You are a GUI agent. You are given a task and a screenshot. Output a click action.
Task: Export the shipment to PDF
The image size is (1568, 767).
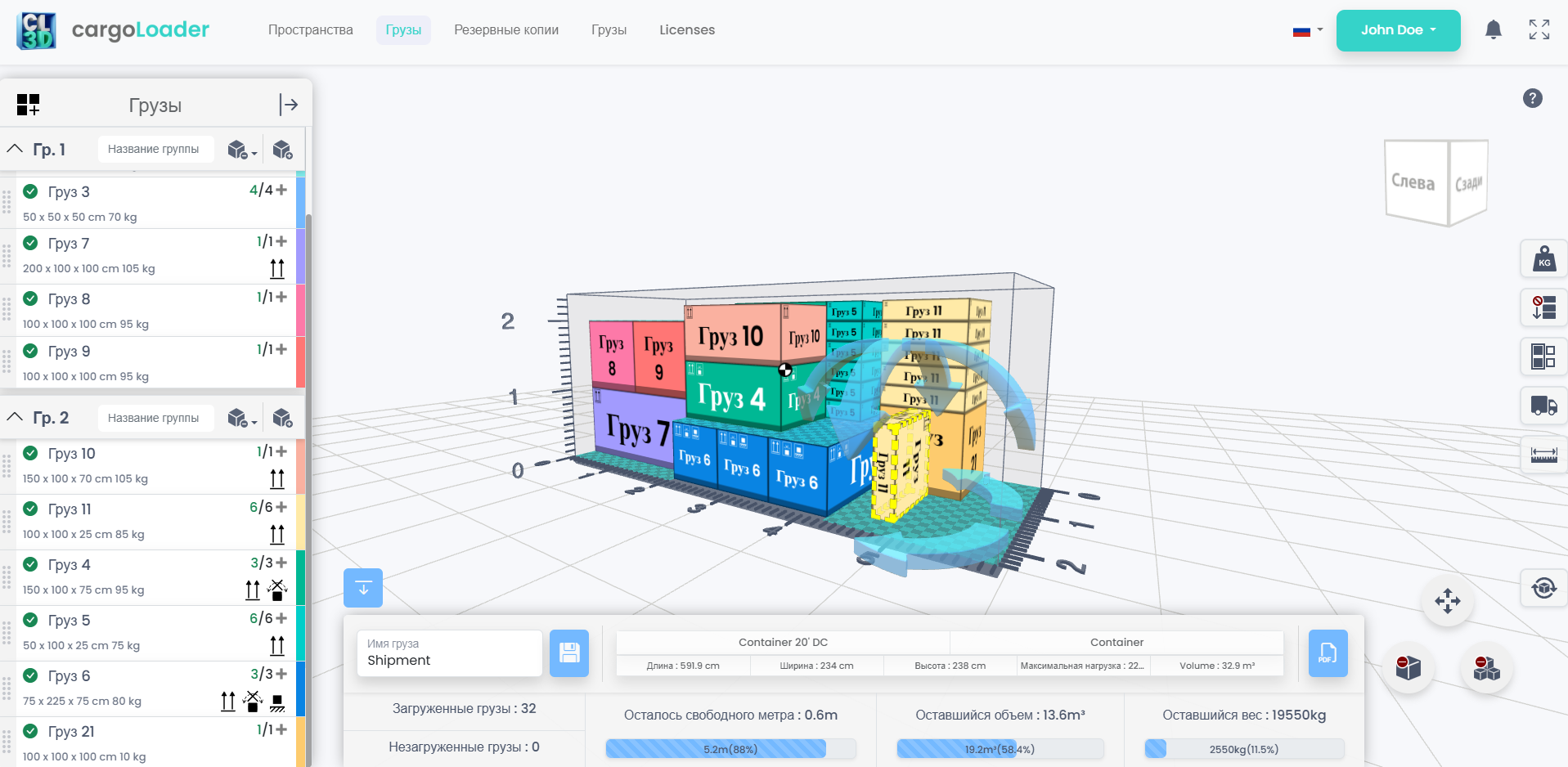pyautogui.click(x=1328, y=653)
